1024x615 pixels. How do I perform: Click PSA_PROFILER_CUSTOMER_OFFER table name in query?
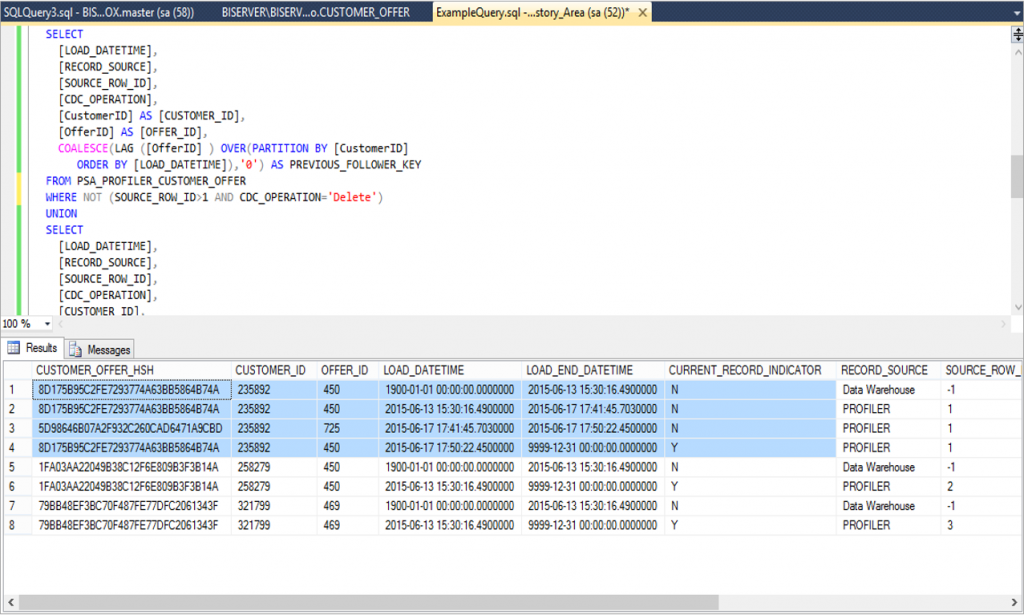click(161, 181)
